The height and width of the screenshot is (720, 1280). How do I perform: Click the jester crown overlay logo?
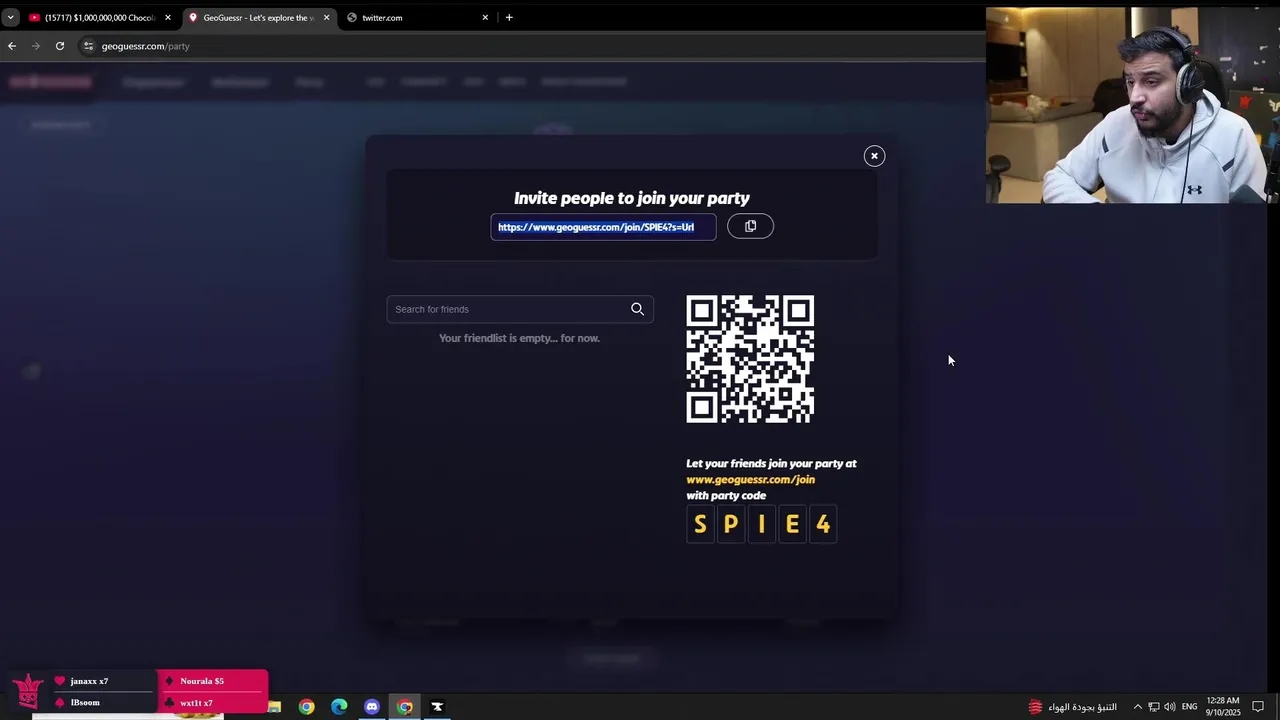(x=27, y=689)
